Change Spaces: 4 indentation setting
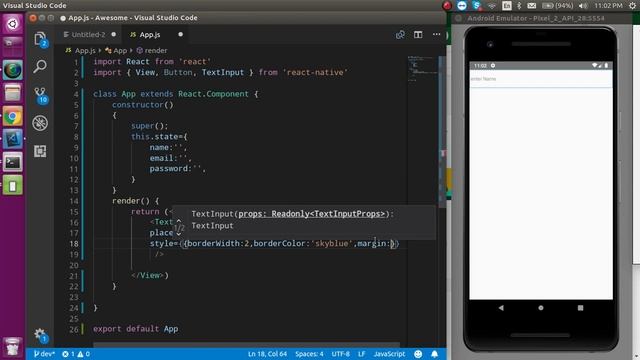Viewport: 640px width, 360px height. tap(309, 354)
